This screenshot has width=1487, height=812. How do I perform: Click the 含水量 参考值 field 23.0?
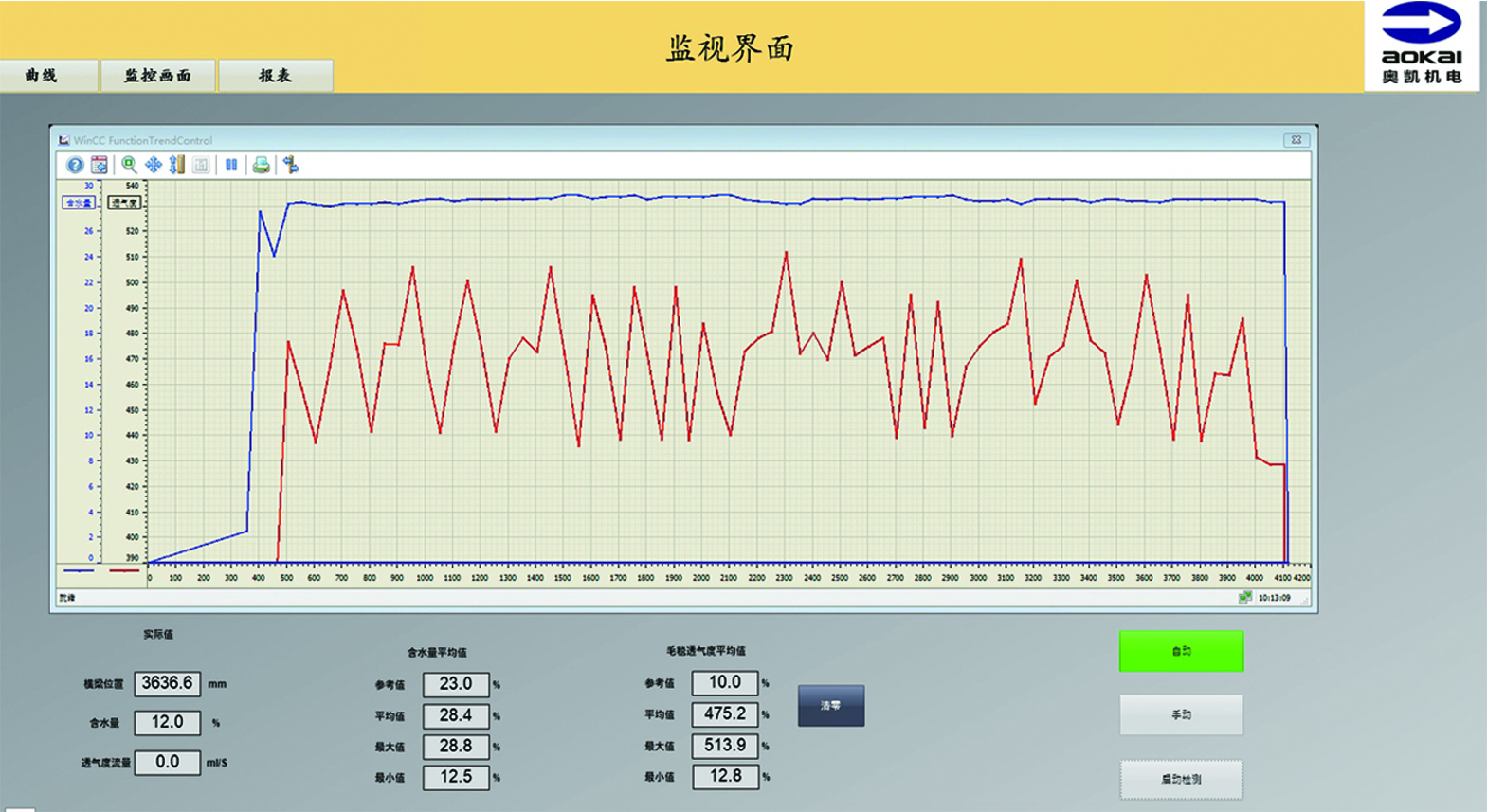point(456,684)
